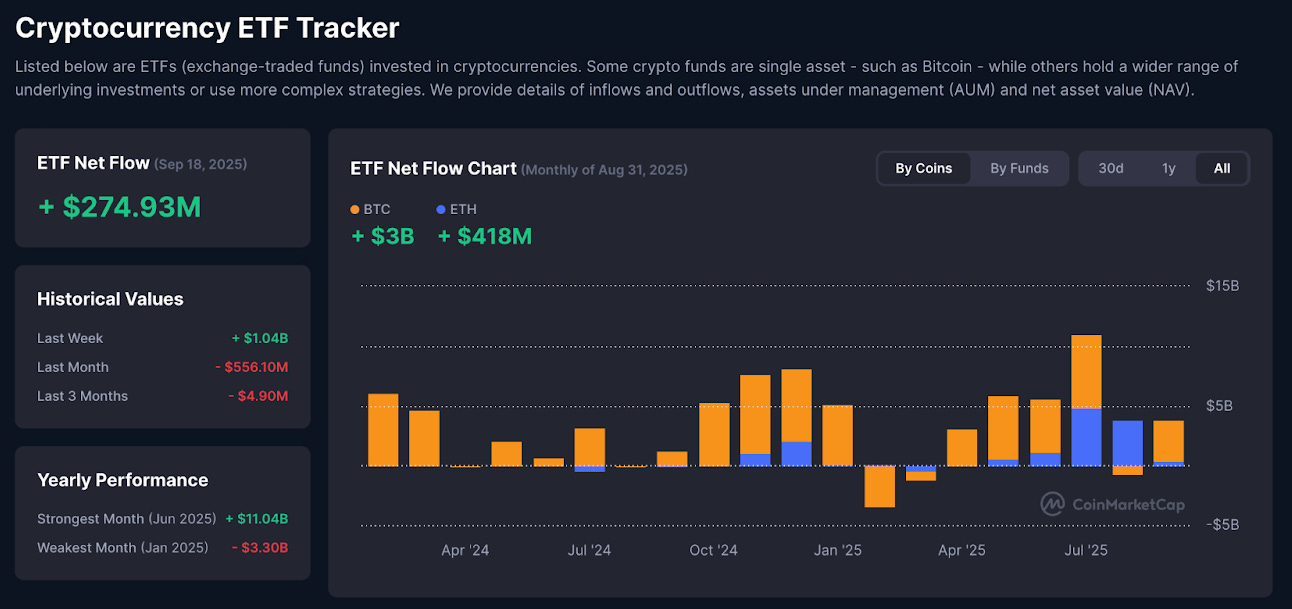Click the ETF Net Flow Chart title

click(x=433, y=168)
